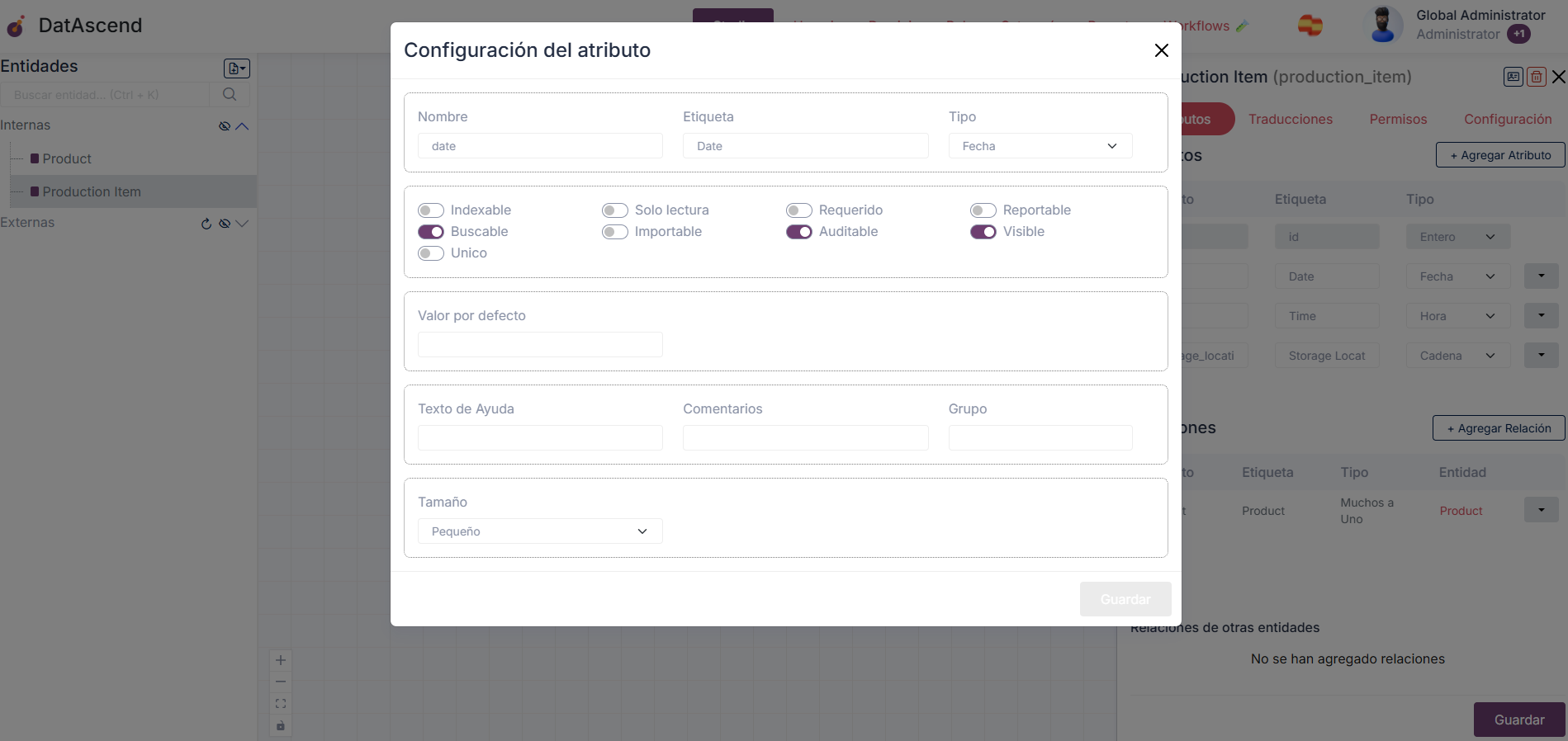Close the Production Item side panel

coord(1559,77)
